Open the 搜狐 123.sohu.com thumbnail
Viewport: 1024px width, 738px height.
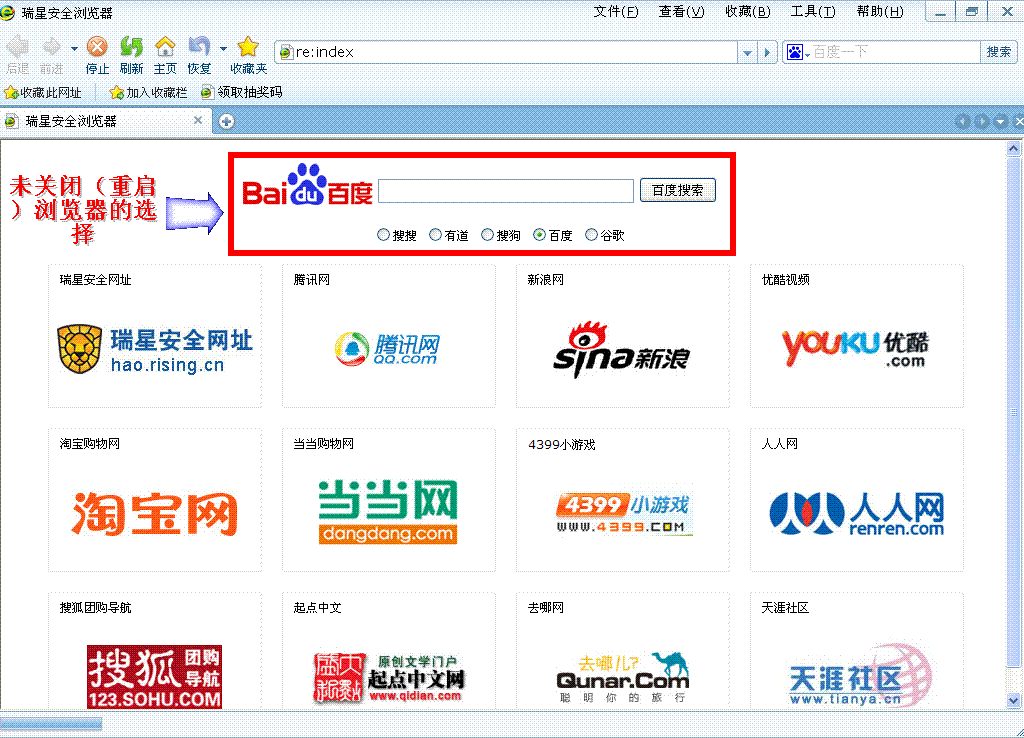[155, 677]
